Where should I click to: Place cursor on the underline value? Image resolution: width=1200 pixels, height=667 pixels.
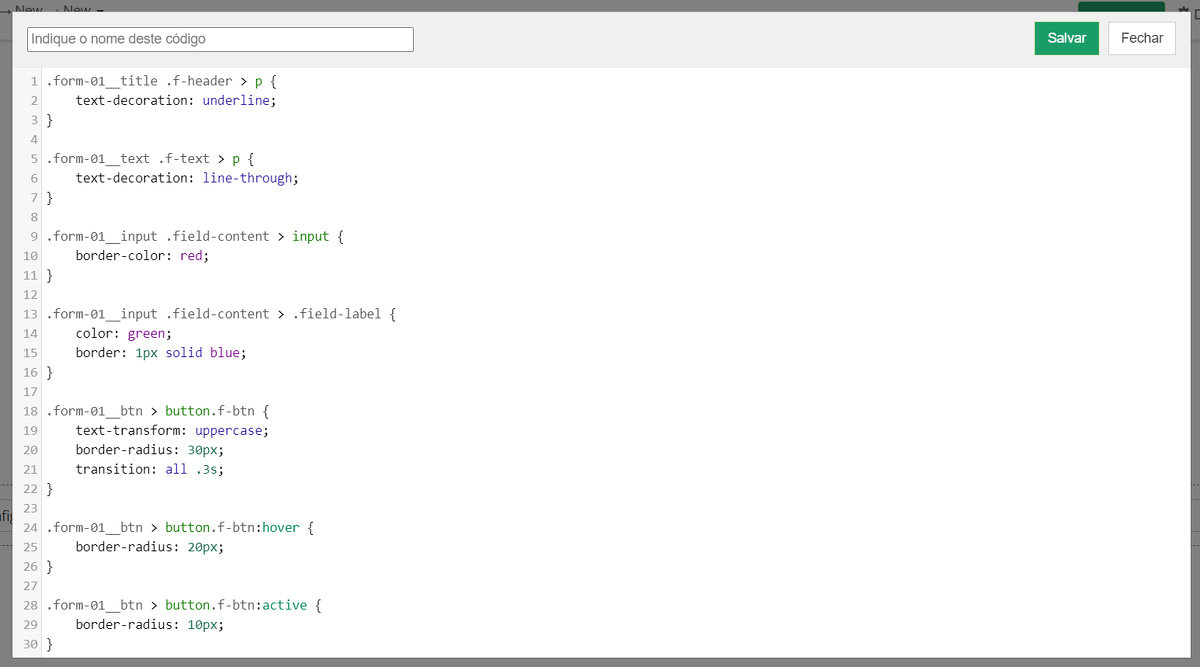point(236,101)
